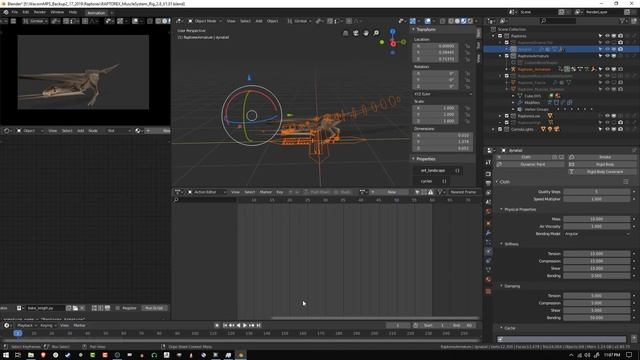Screen dimensions: 640x360
Task: Collapse the Properties panel in the viewport sidebar
Action: click(x=413, y=159)
